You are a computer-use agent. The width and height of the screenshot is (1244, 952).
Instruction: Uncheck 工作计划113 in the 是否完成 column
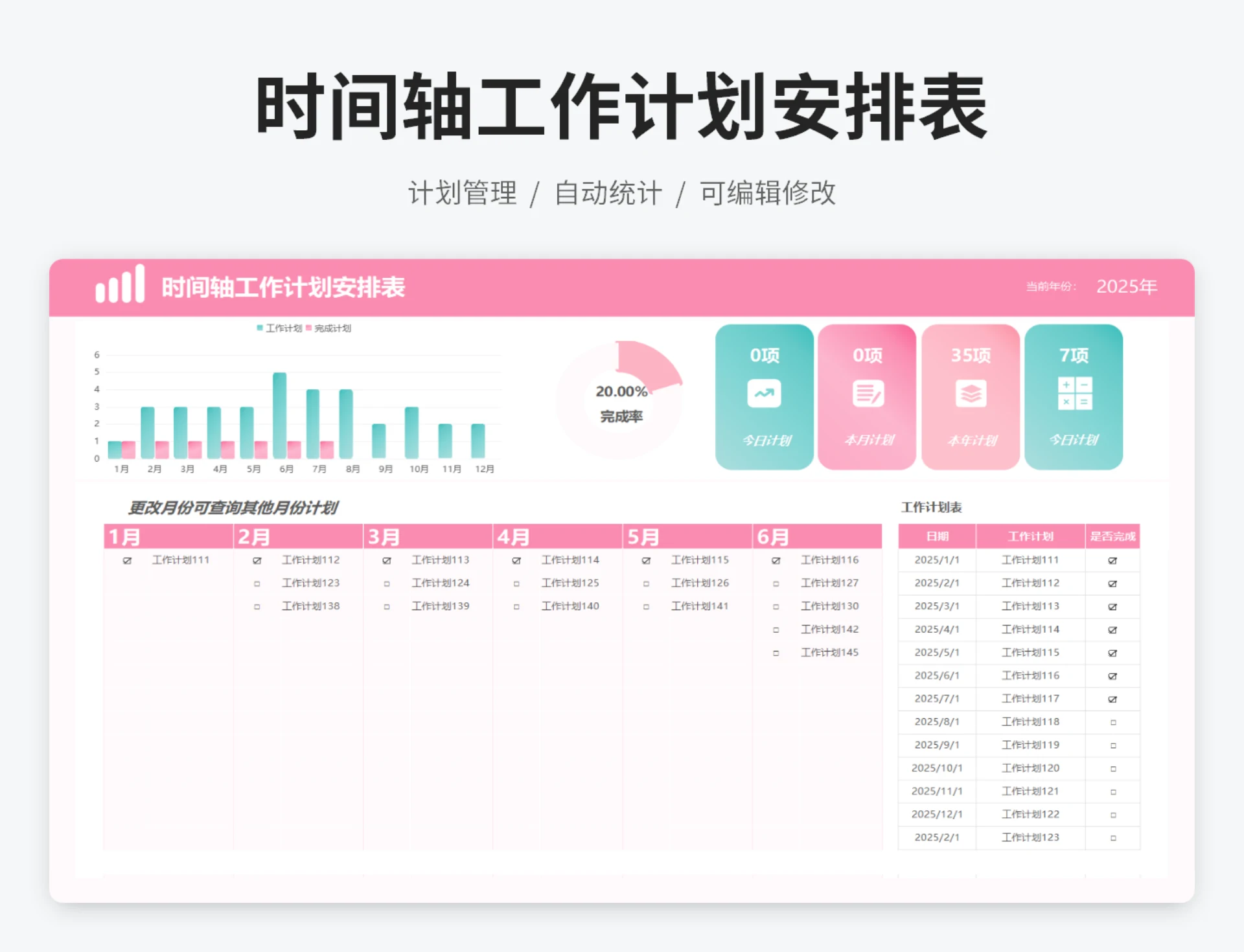1112,607
